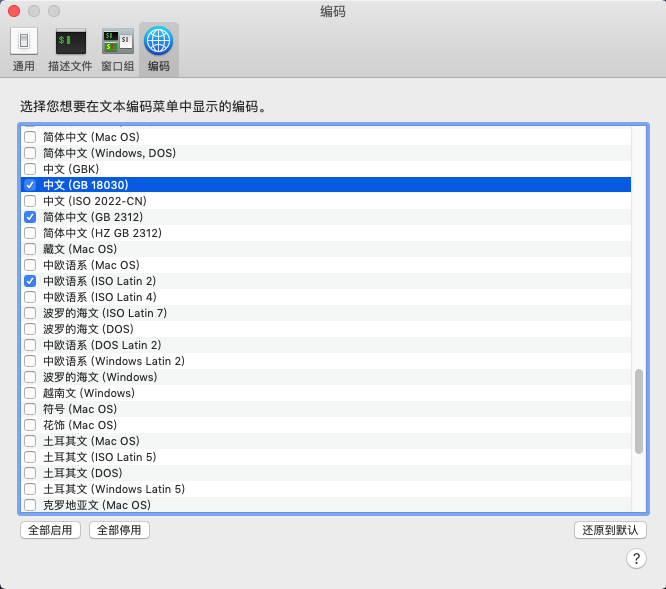Select the 越南文 (Windows) row text
Image resolution: width=666 pixels, height=589 pixels.
click(89, 393)
